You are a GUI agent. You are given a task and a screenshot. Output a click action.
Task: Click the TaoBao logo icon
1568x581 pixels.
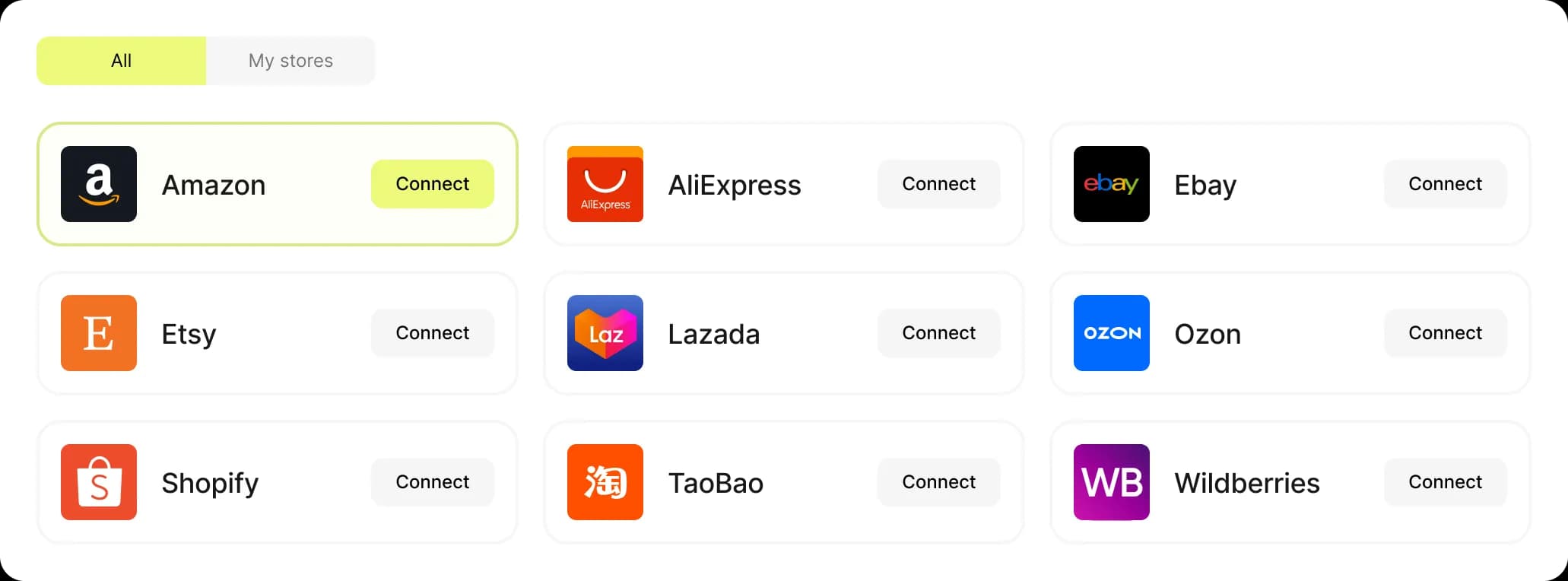(x=605, y=482)
